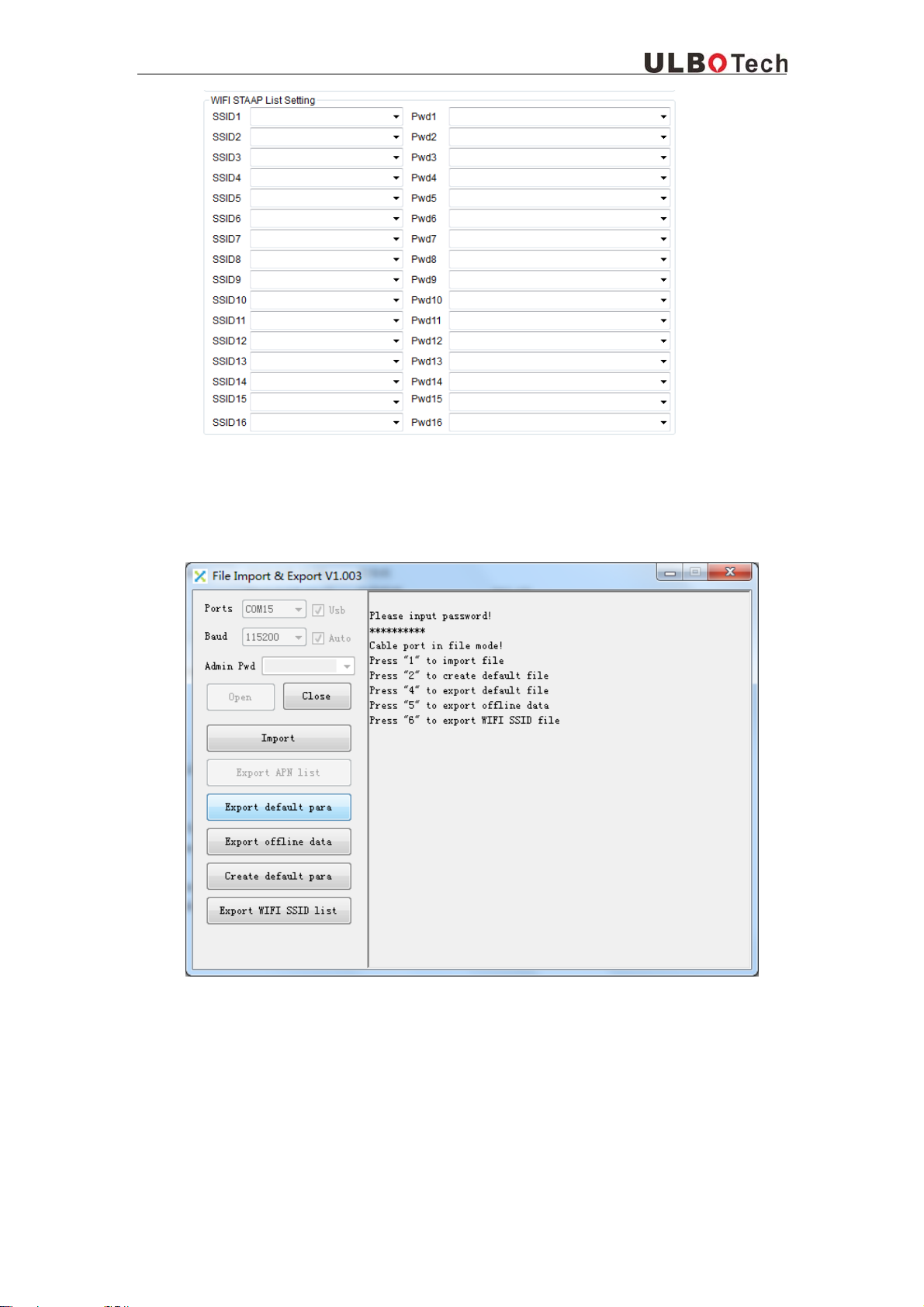
Task: Close the File Import & Export window
Action: coord(730,572)
